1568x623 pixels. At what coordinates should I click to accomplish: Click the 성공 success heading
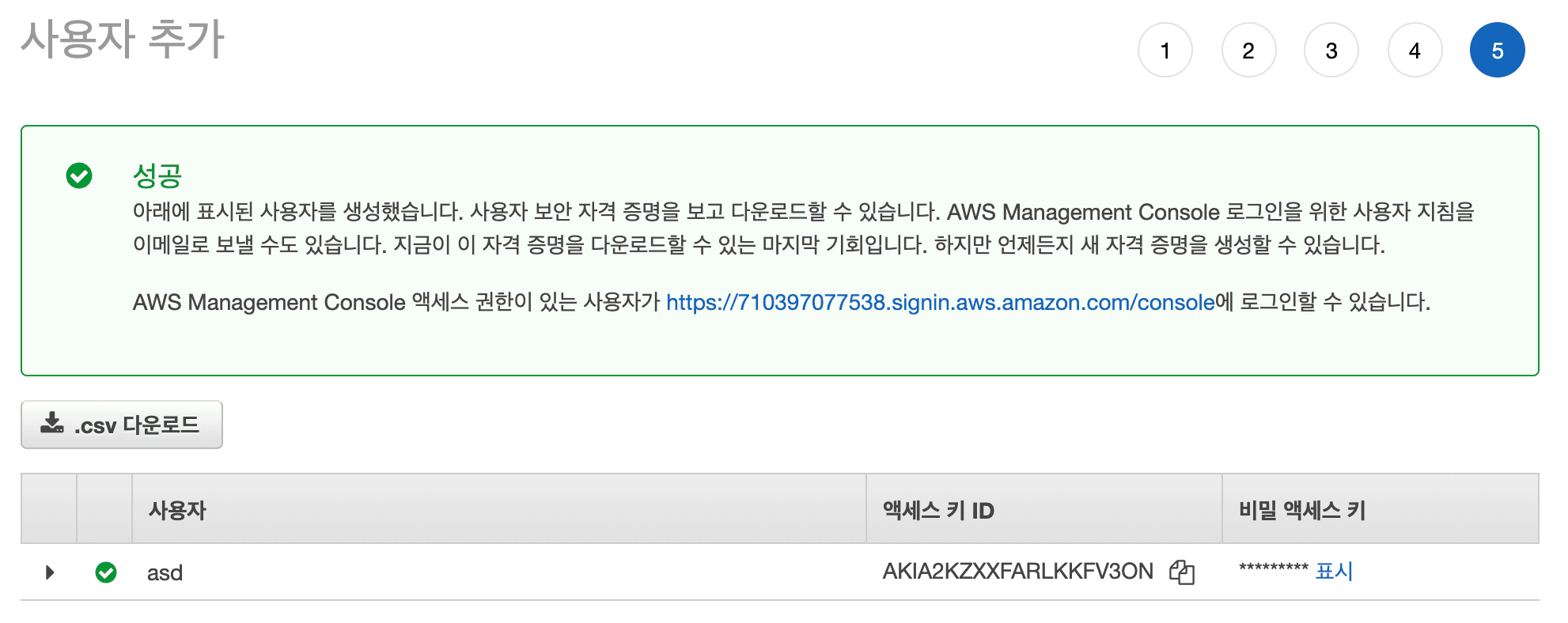coord(157,176)
